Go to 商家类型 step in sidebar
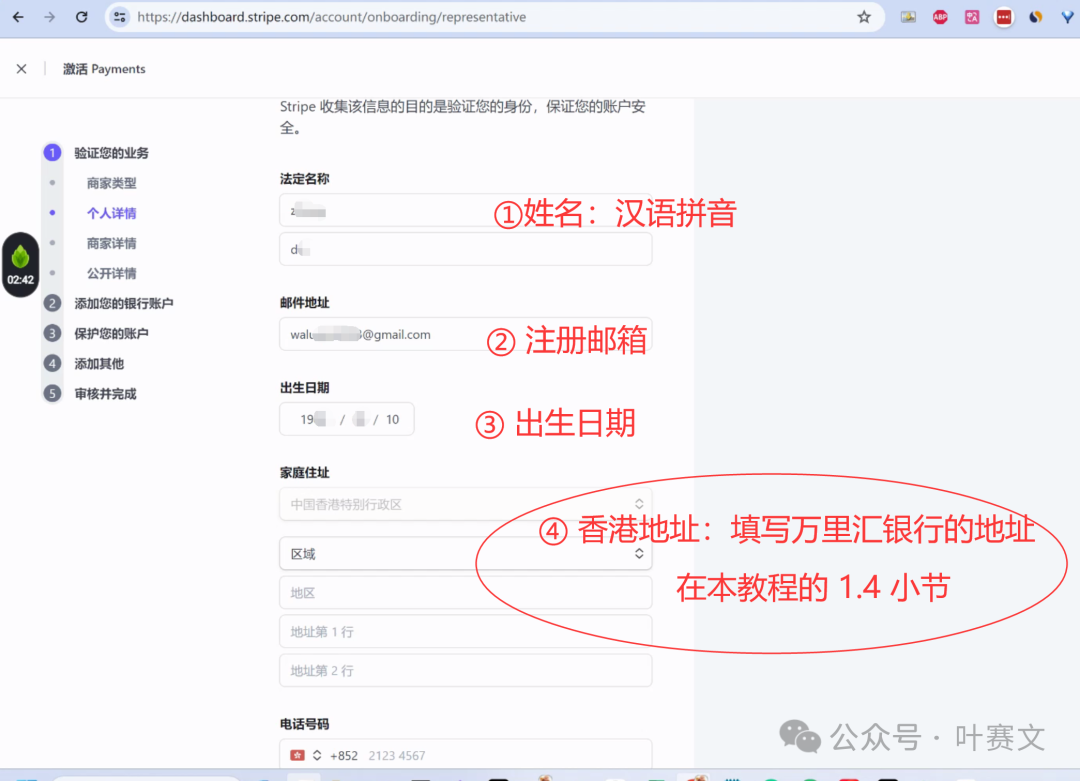This screenshot has height=781, width=1080. (x=111, y=183)
